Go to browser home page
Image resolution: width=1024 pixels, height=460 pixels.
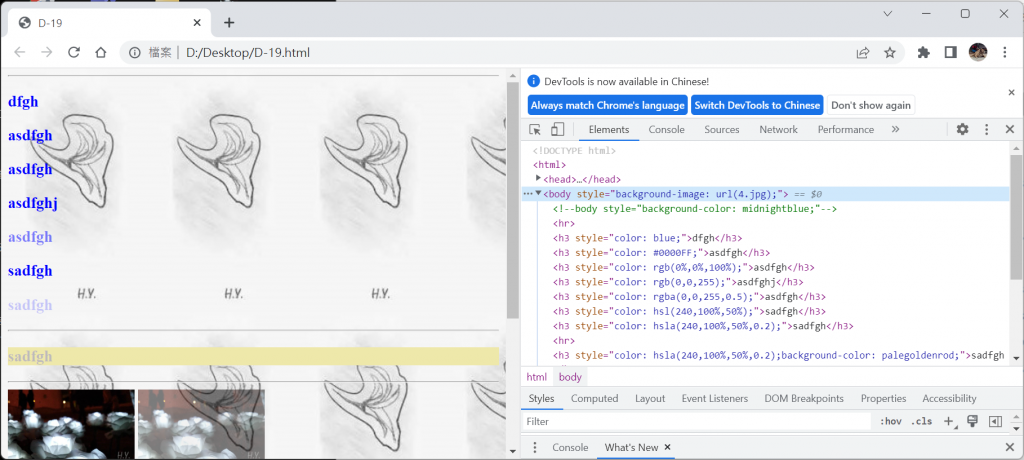[101, 52]
